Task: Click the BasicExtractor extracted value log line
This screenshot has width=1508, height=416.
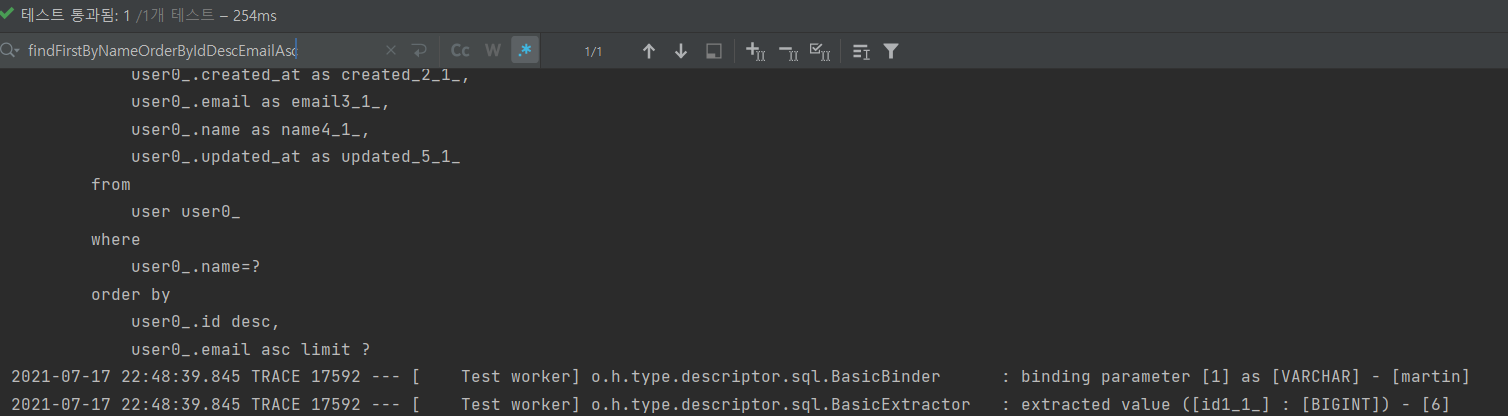Action: coord(737,405)
